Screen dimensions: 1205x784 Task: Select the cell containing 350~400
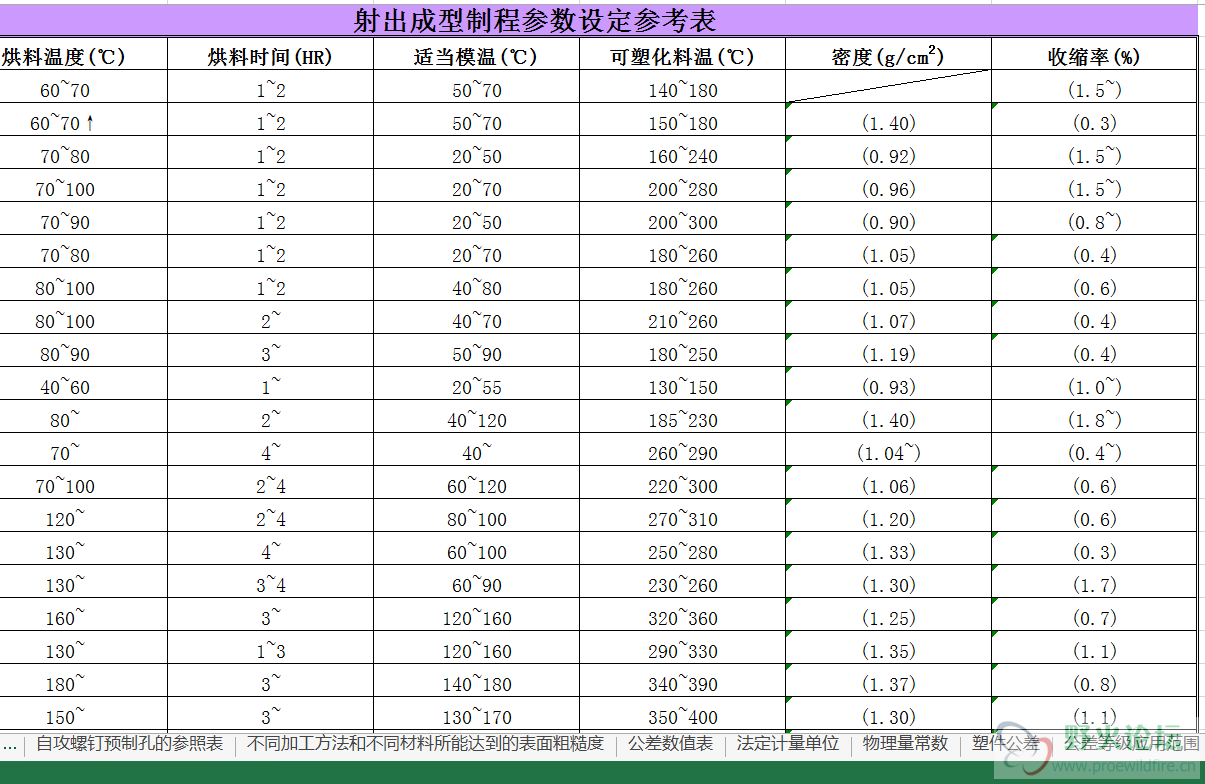coord(683,714)
